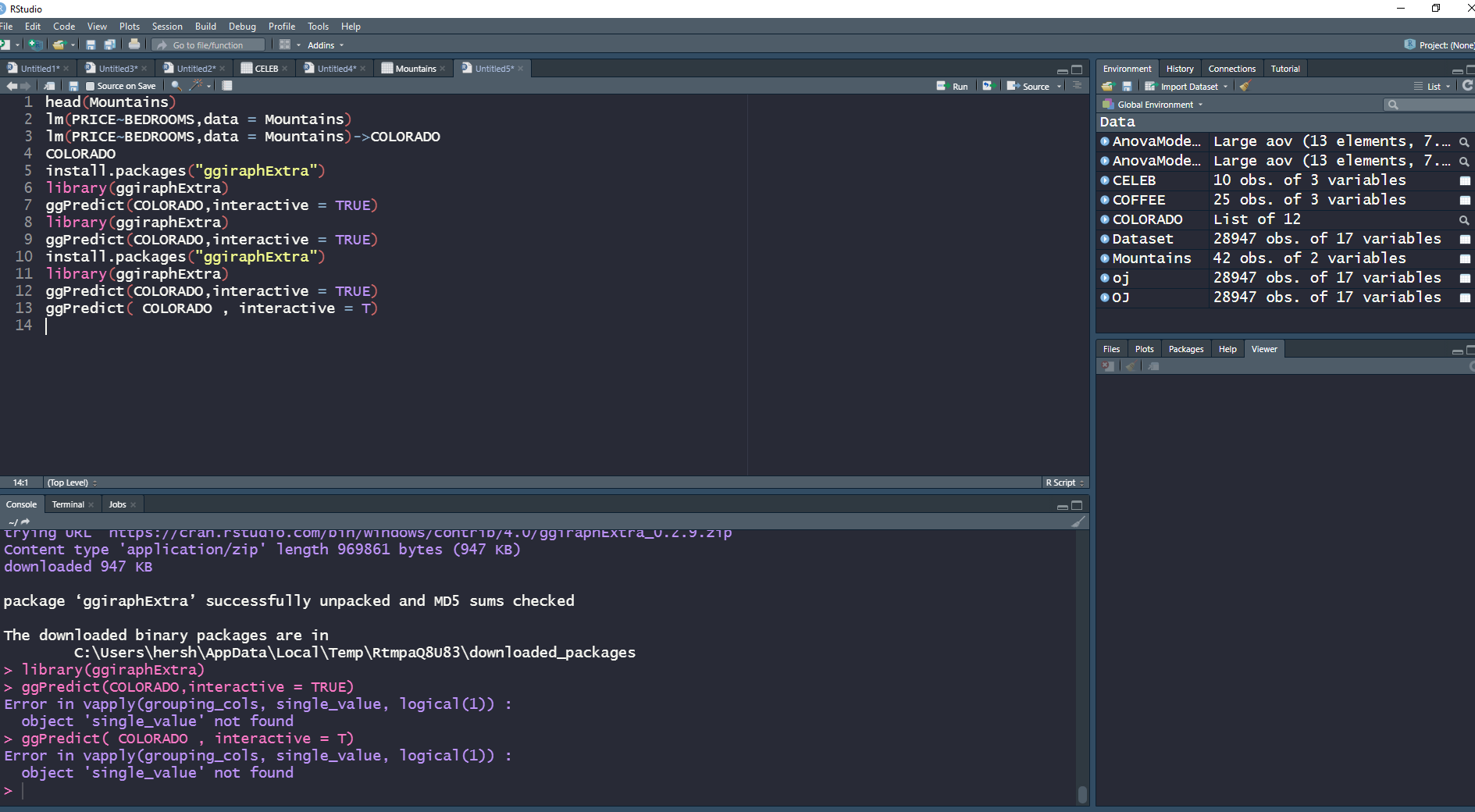
Task: Toggle the document outline in the editor
Action: click(1078, 86)
